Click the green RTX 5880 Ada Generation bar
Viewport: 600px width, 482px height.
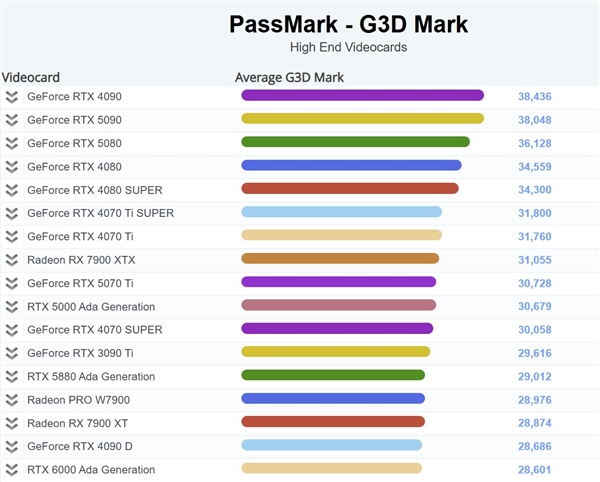[x=333, y=376]
